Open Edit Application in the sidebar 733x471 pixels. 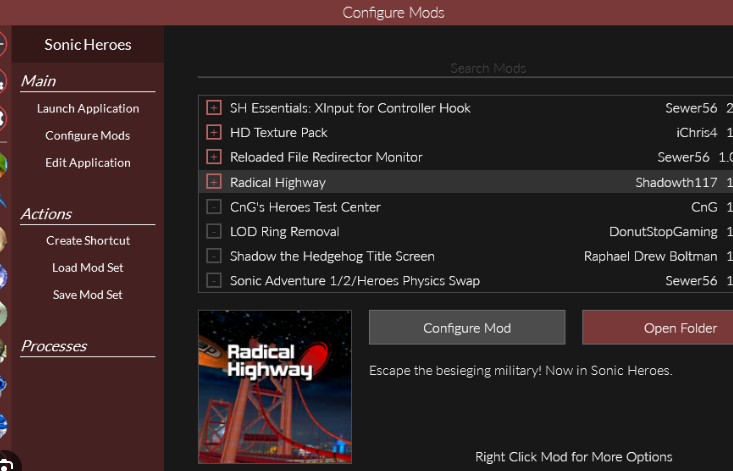coord(88,162)
